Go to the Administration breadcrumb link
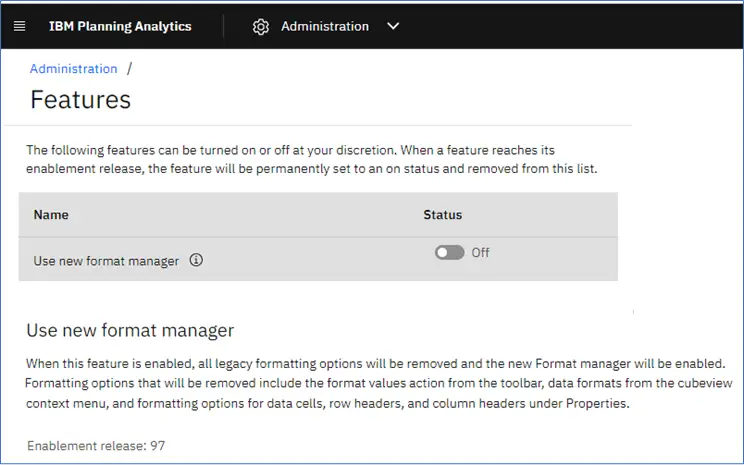The image size is (744, 465). coord(74,68)
